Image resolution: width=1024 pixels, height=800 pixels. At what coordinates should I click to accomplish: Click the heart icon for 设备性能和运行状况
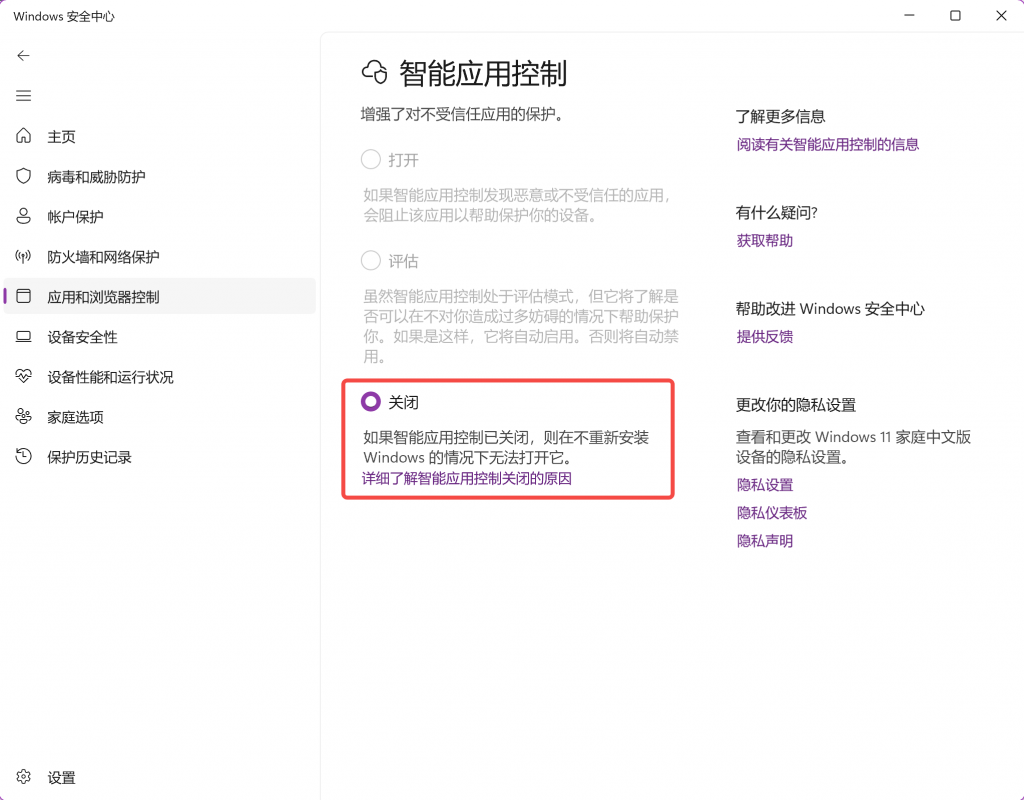pyautogui.click(x=24, y=377)
